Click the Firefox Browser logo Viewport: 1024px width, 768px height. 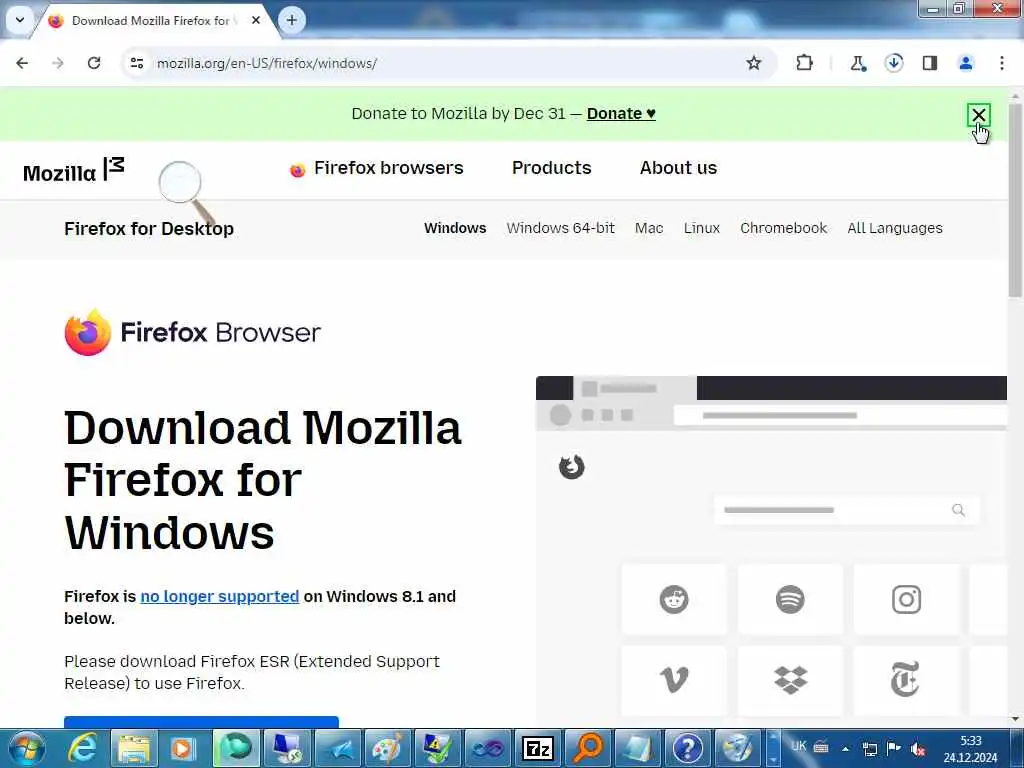(193, 332)
